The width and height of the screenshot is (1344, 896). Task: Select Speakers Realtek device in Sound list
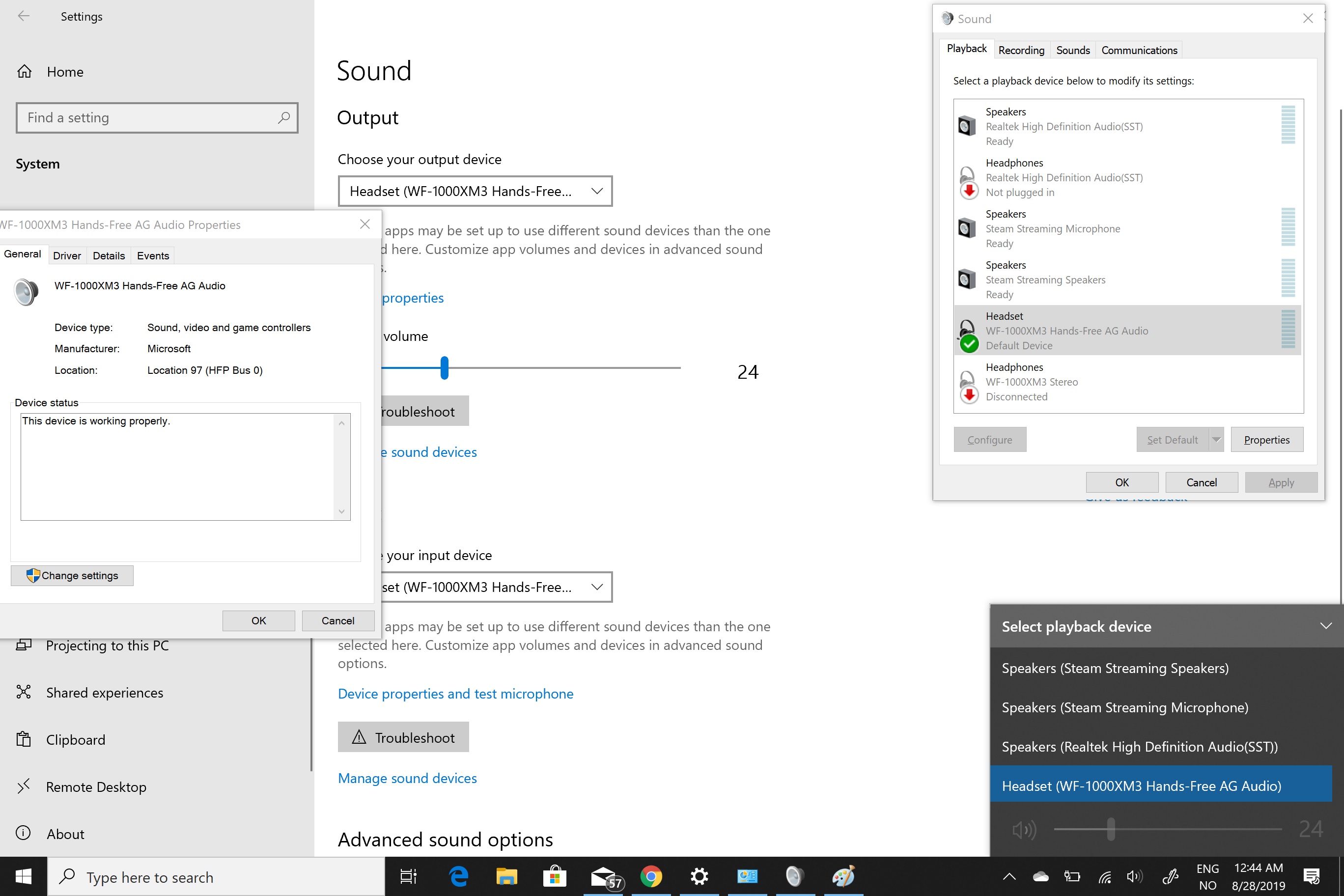1127,126
